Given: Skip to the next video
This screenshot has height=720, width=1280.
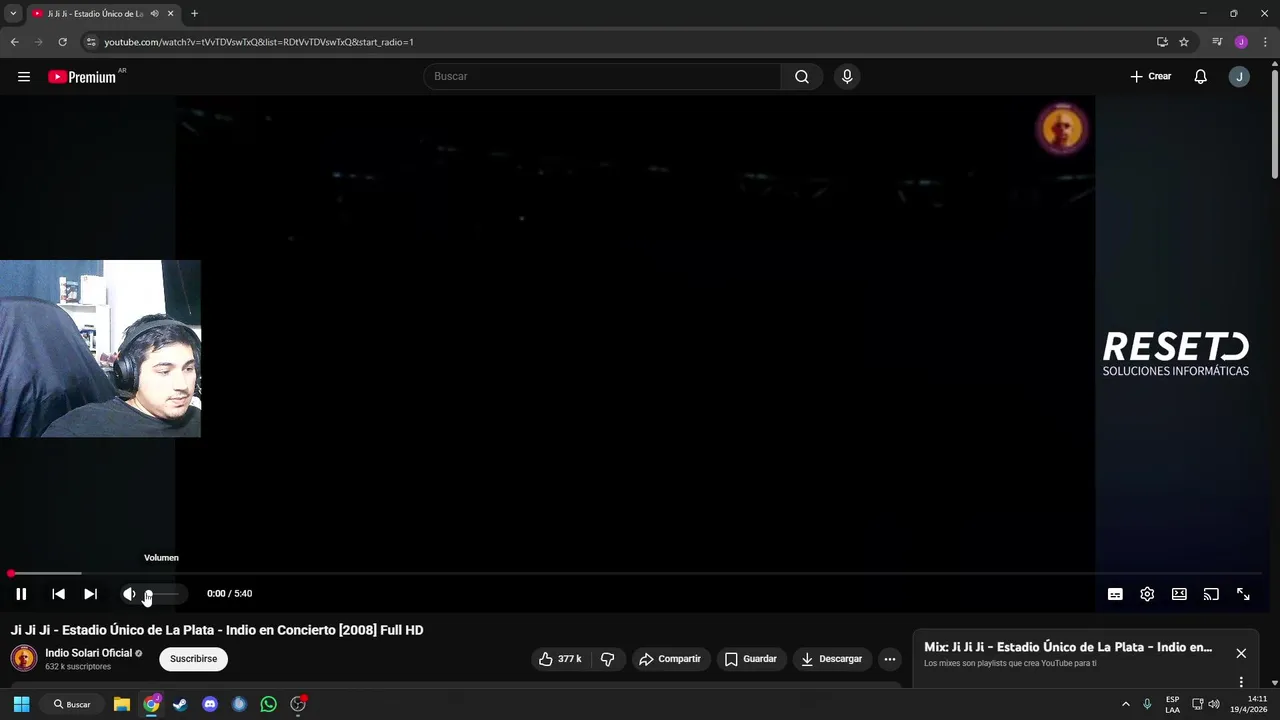Looking at the screenshot, I should tap(90, 594).
